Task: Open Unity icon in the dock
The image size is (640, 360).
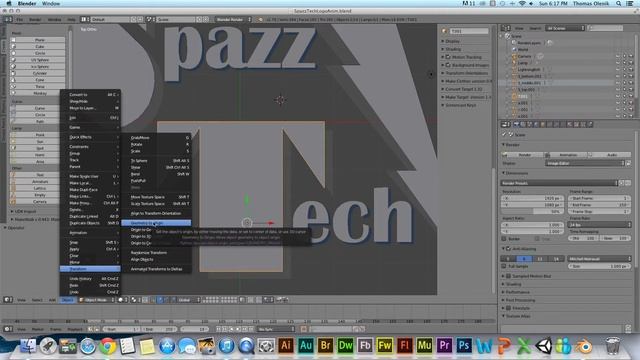Action: tap(544, 346)
